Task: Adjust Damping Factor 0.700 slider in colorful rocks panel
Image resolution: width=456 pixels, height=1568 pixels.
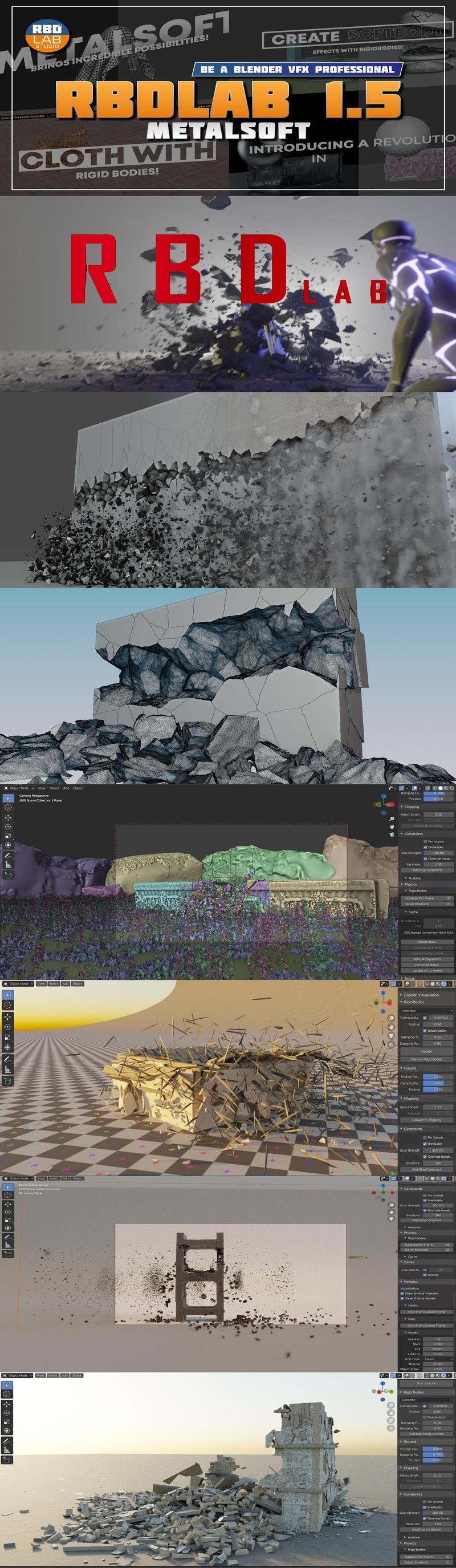Action: click(x=438, y=793)
